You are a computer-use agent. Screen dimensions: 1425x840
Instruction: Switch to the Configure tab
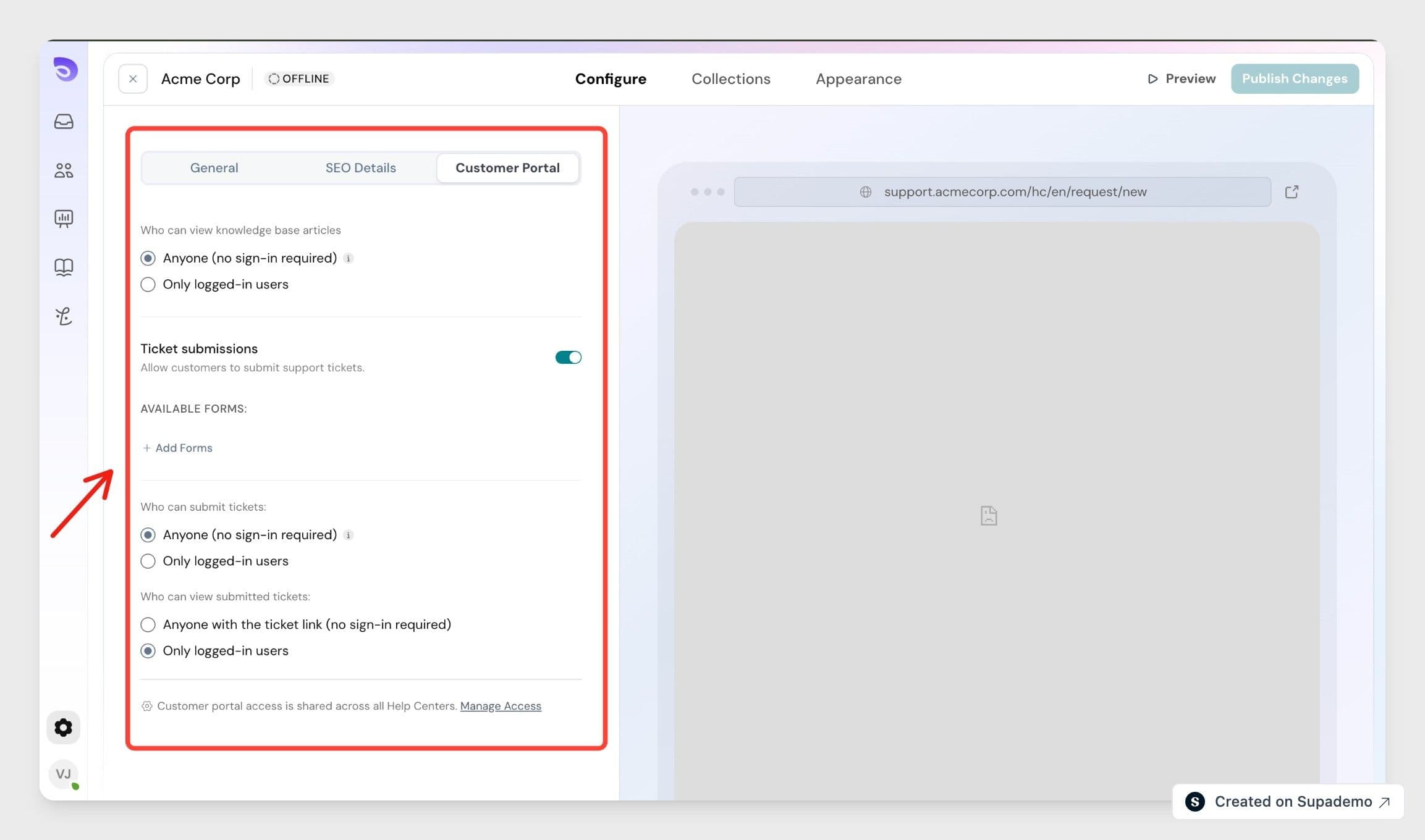point(611,79)
